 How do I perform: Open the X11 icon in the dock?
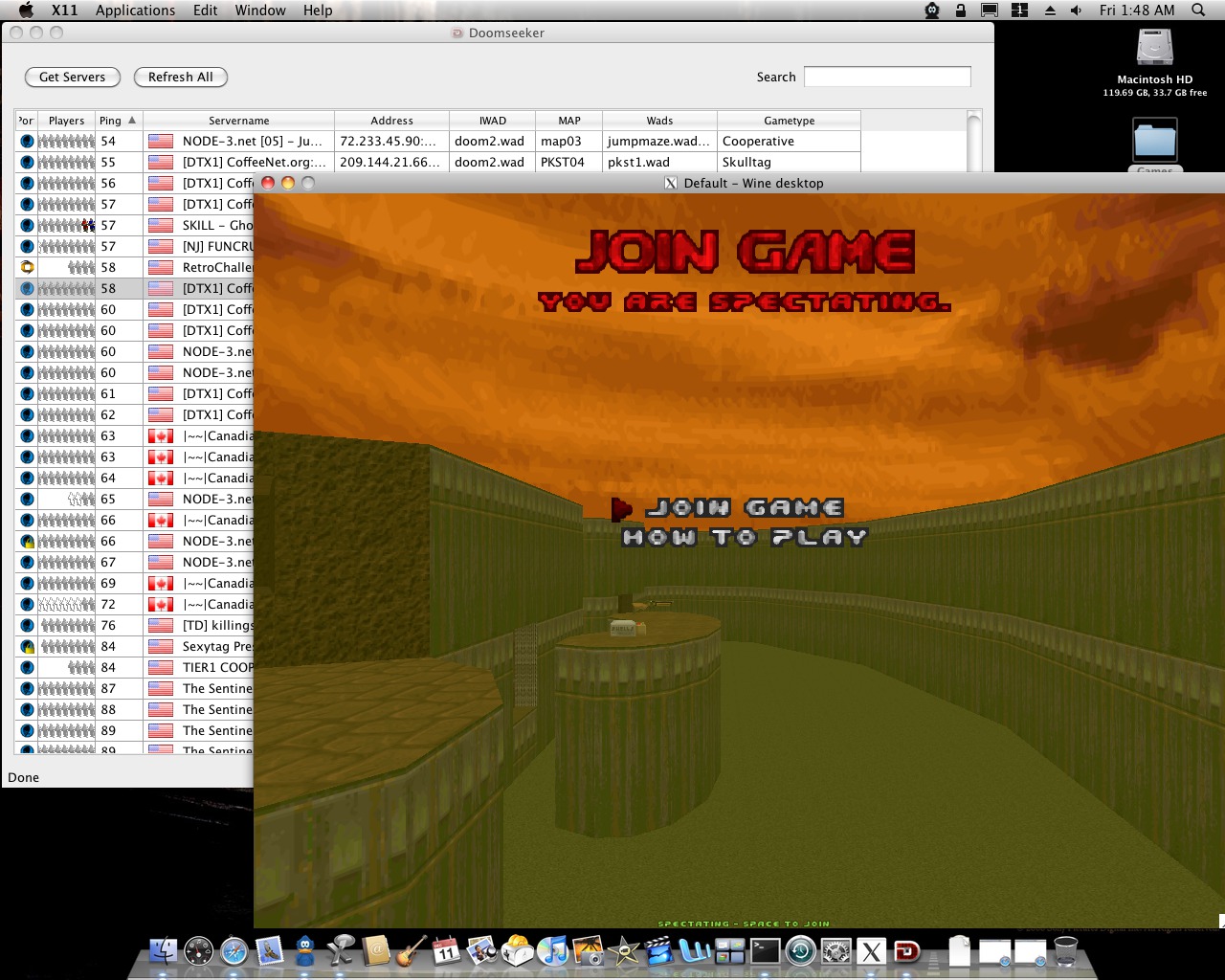coord(871,951)
